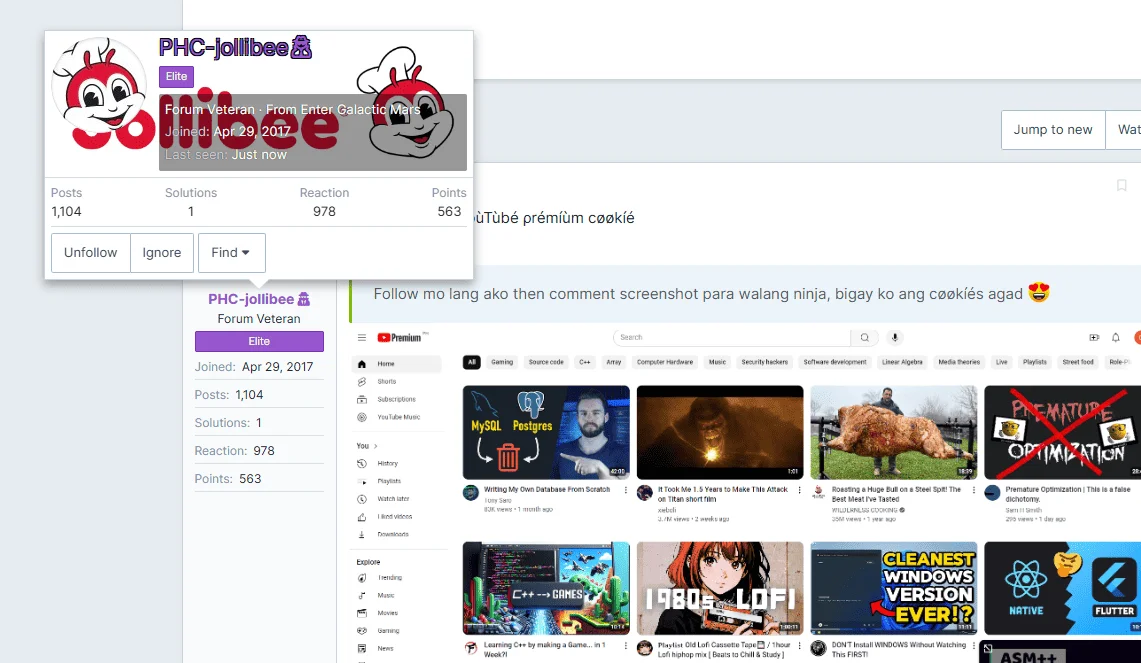Viewport: 1141px width, 663px height.
Task: Click the Points count 563 in popup
Action: [449, 211]
